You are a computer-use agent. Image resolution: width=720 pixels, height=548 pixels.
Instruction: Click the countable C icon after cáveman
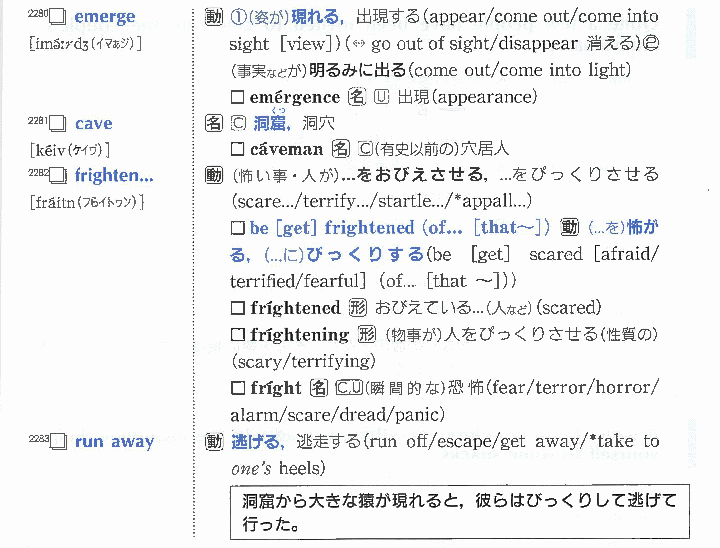point(367,149)
